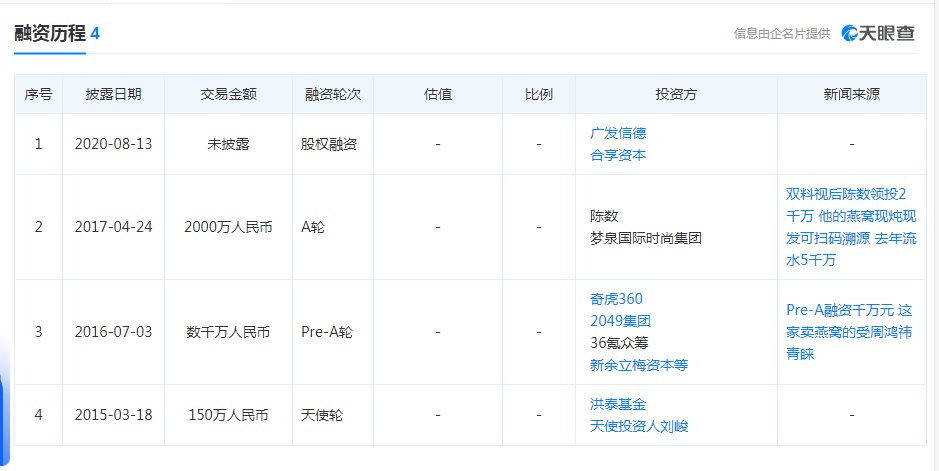Image resolution: width=939 pixels, height=471 pixels.
Task: Click investor text 梦泉国际时尚集团
Action: pos(646,238)
